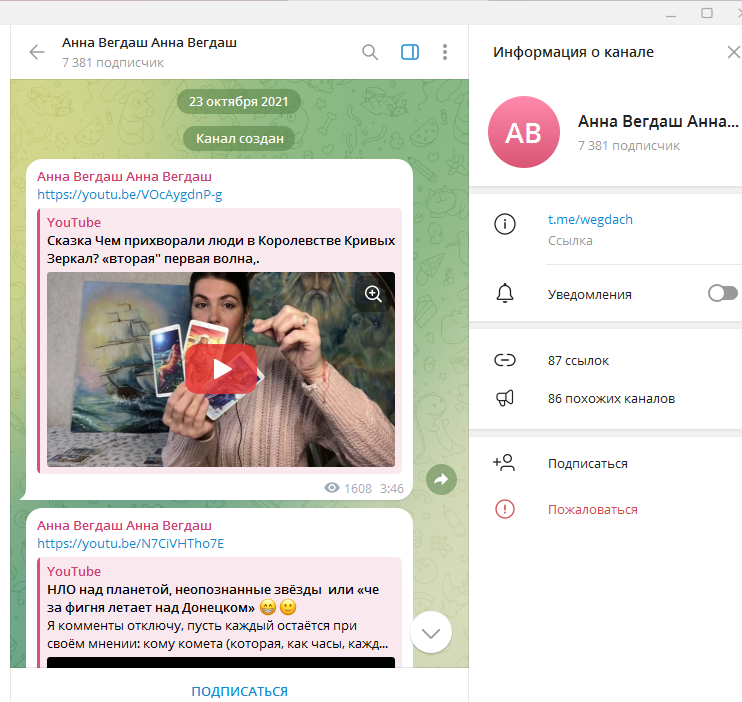Click the megaphone similar channels icon
742x702 pixels.
point(505,398)
